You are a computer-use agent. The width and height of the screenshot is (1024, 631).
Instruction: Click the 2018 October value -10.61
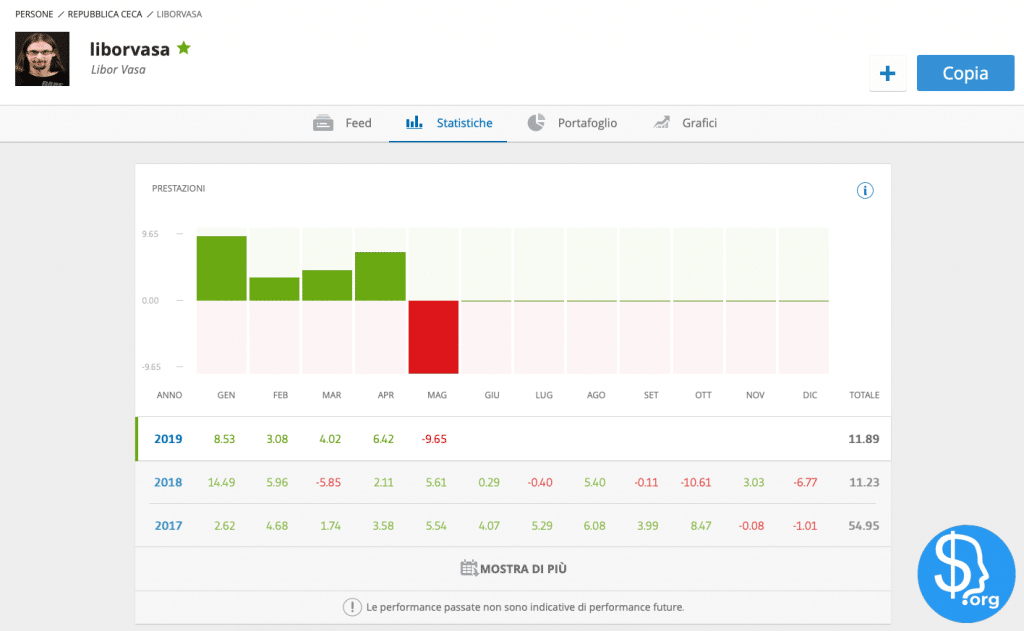point(696,482)
